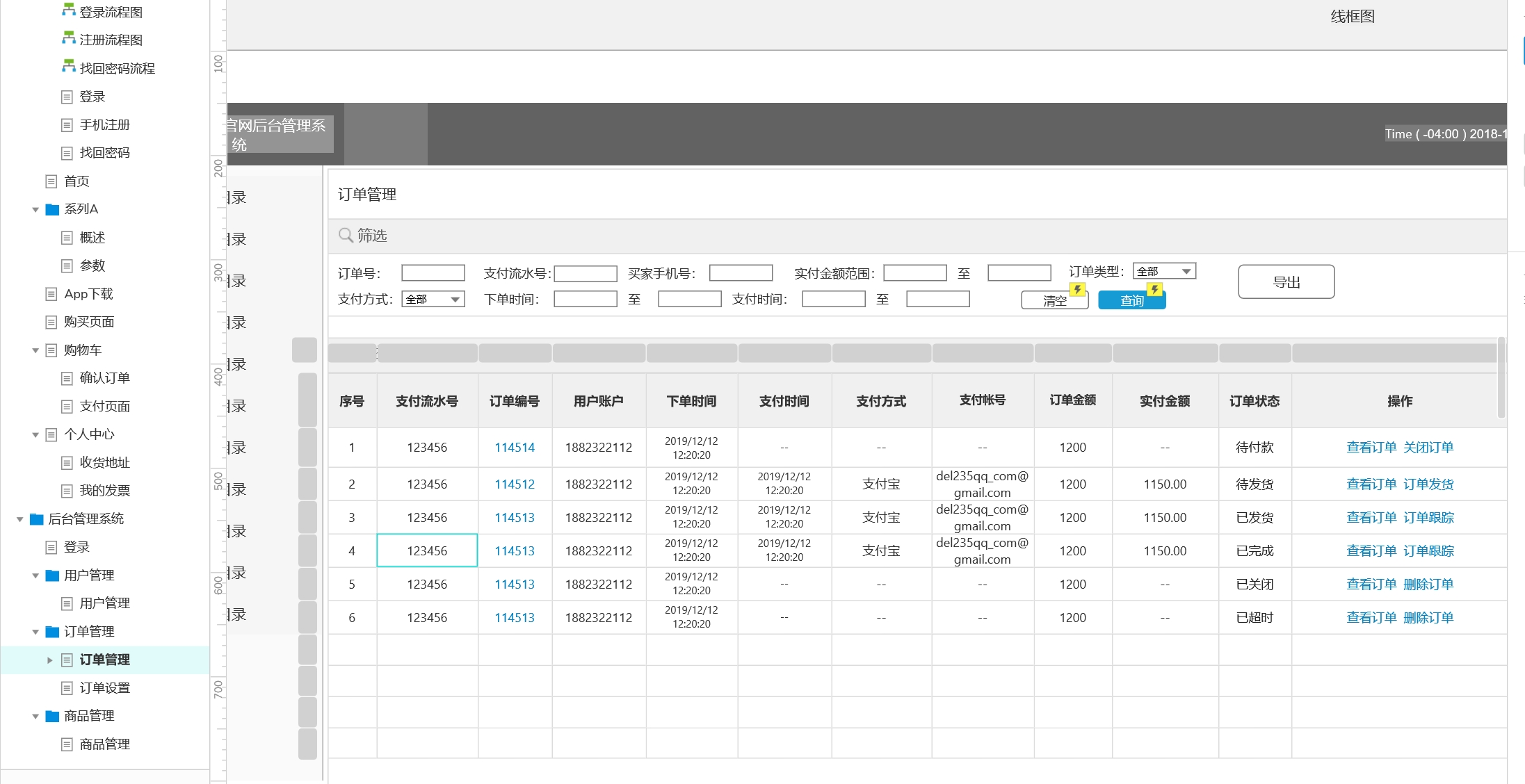Click the 买家手机号 input field

741,273
